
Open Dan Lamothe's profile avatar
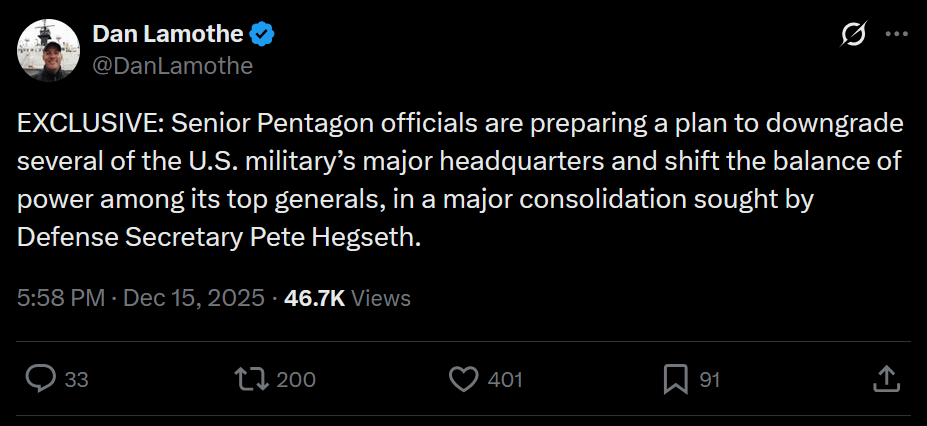48,50
